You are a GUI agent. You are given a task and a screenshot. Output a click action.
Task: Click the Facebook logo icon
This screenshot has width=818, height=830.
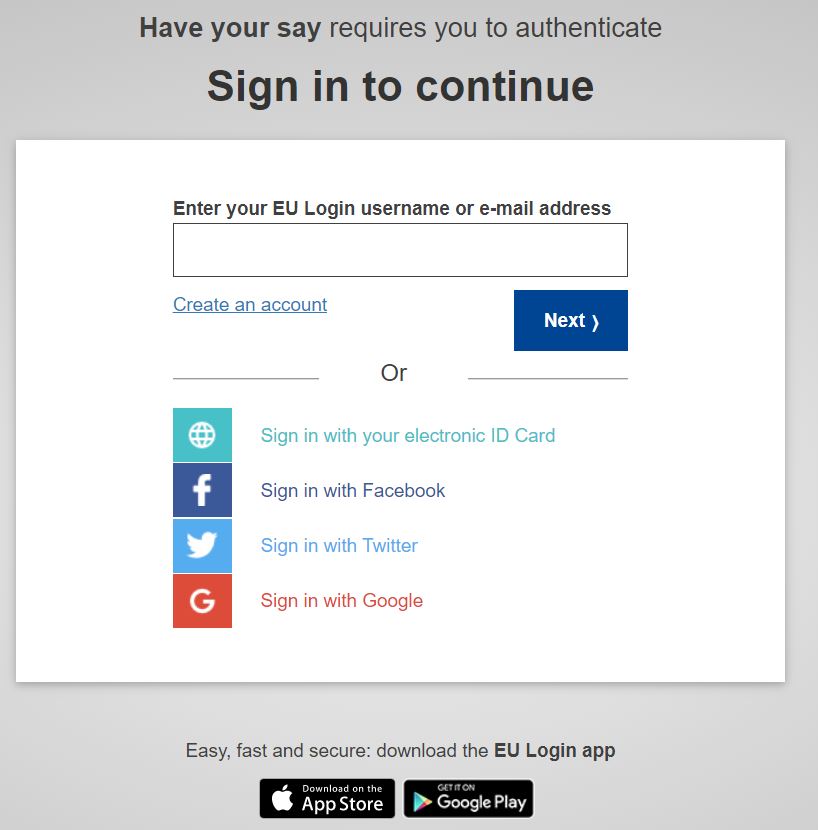pyautogui.click(x=202, y=490)
